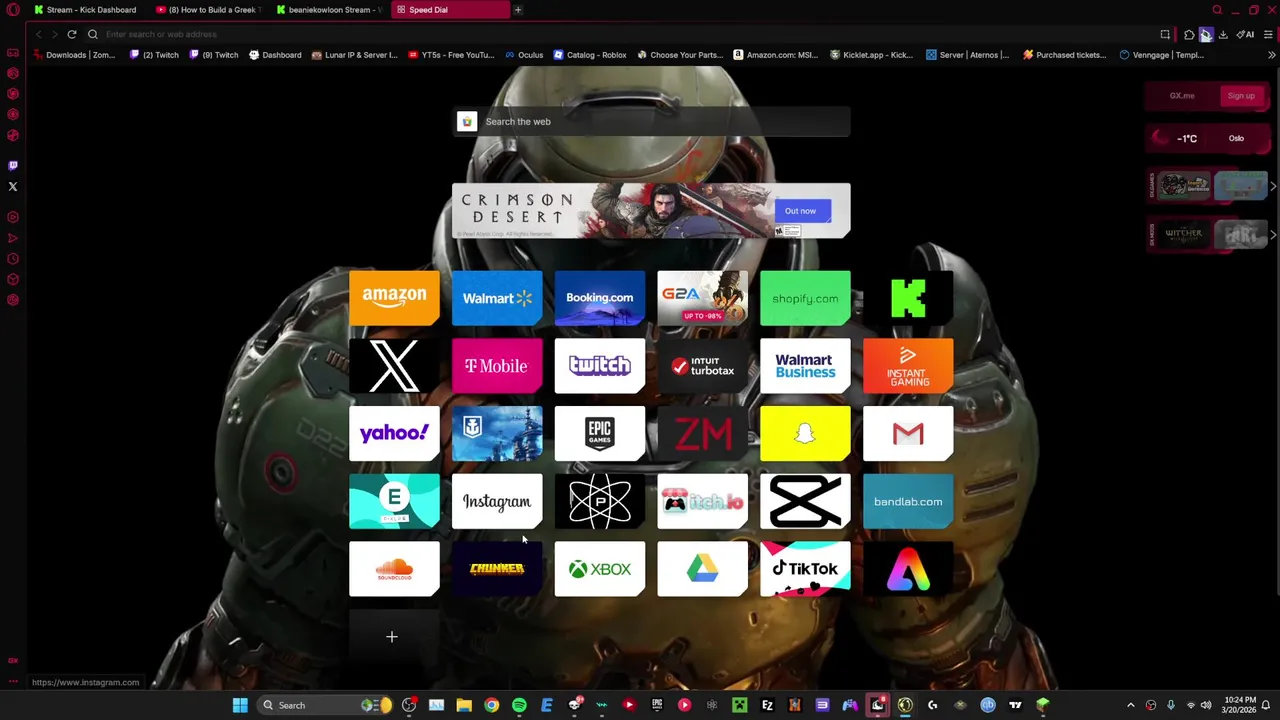Open the Windows Start menu
This screenshot has width=1280, height=720.
click(240, 705)
